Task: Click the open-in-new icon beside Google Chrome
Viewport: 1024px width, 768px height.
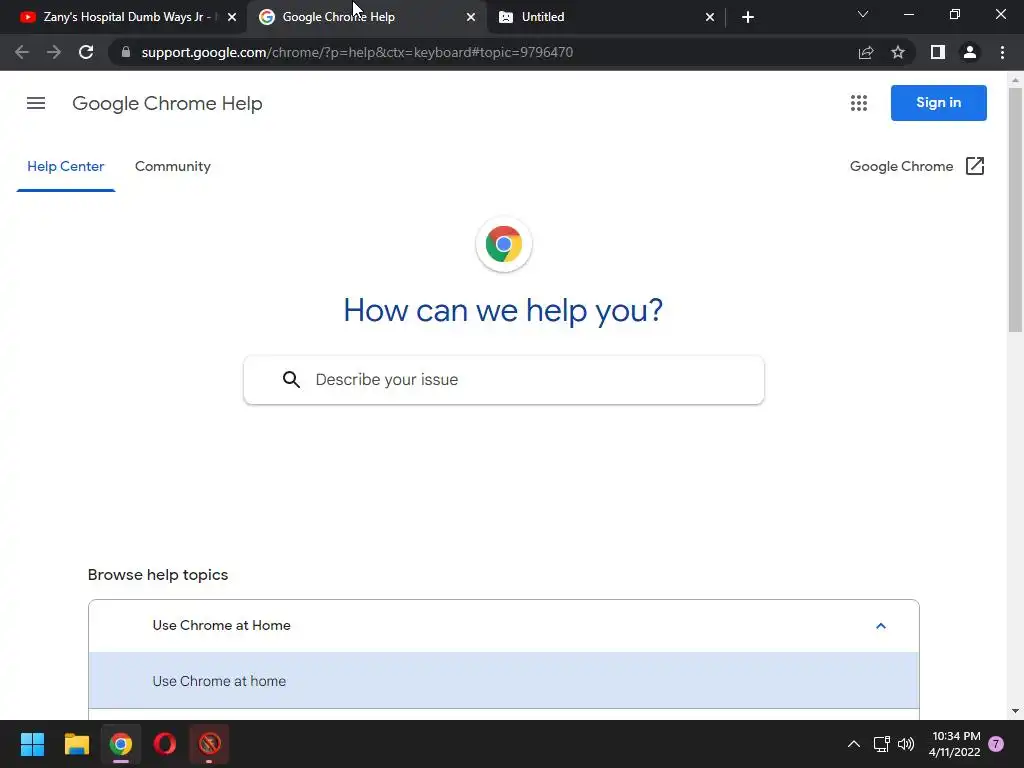Action: click(974, 166)
